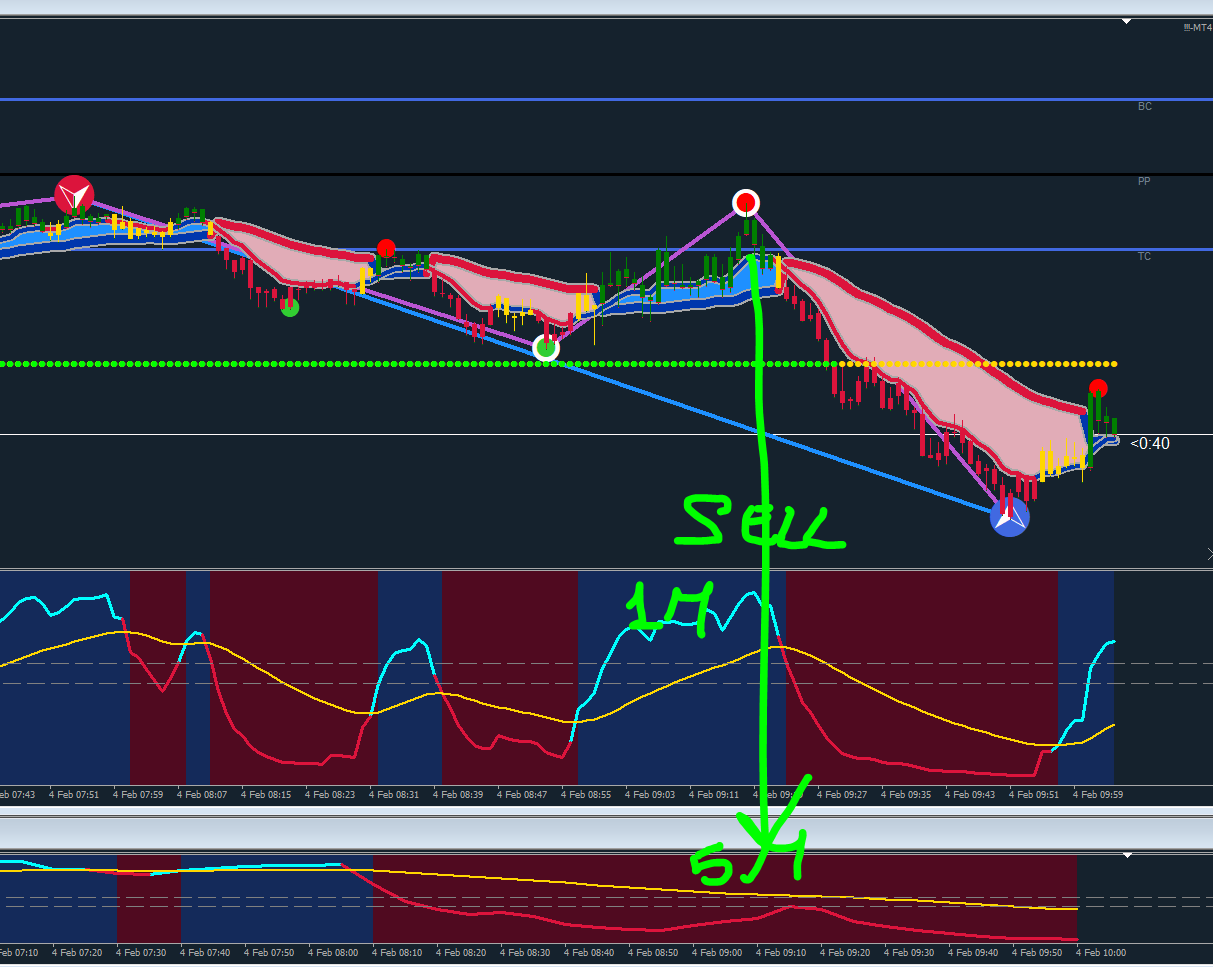The image size is (1213, 967).
Task: Click the small red dot above the TC line
Action: (386, 248)
